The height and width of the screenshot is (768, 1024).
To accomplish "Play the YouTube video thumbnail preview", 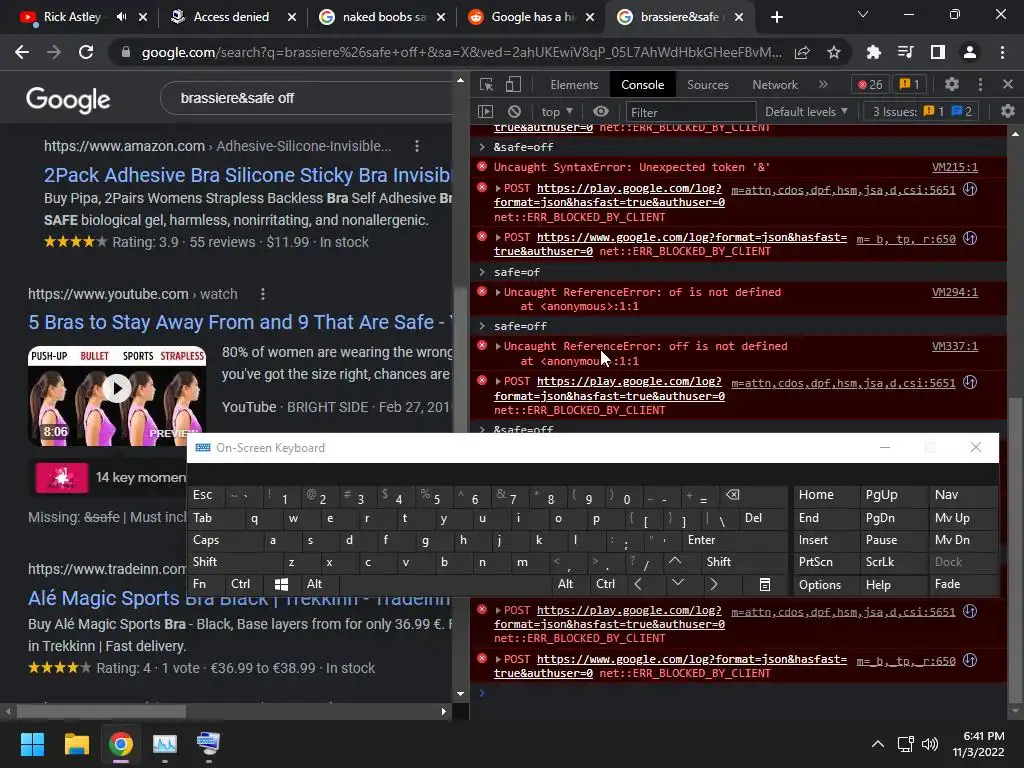I will tap(117, 389).
